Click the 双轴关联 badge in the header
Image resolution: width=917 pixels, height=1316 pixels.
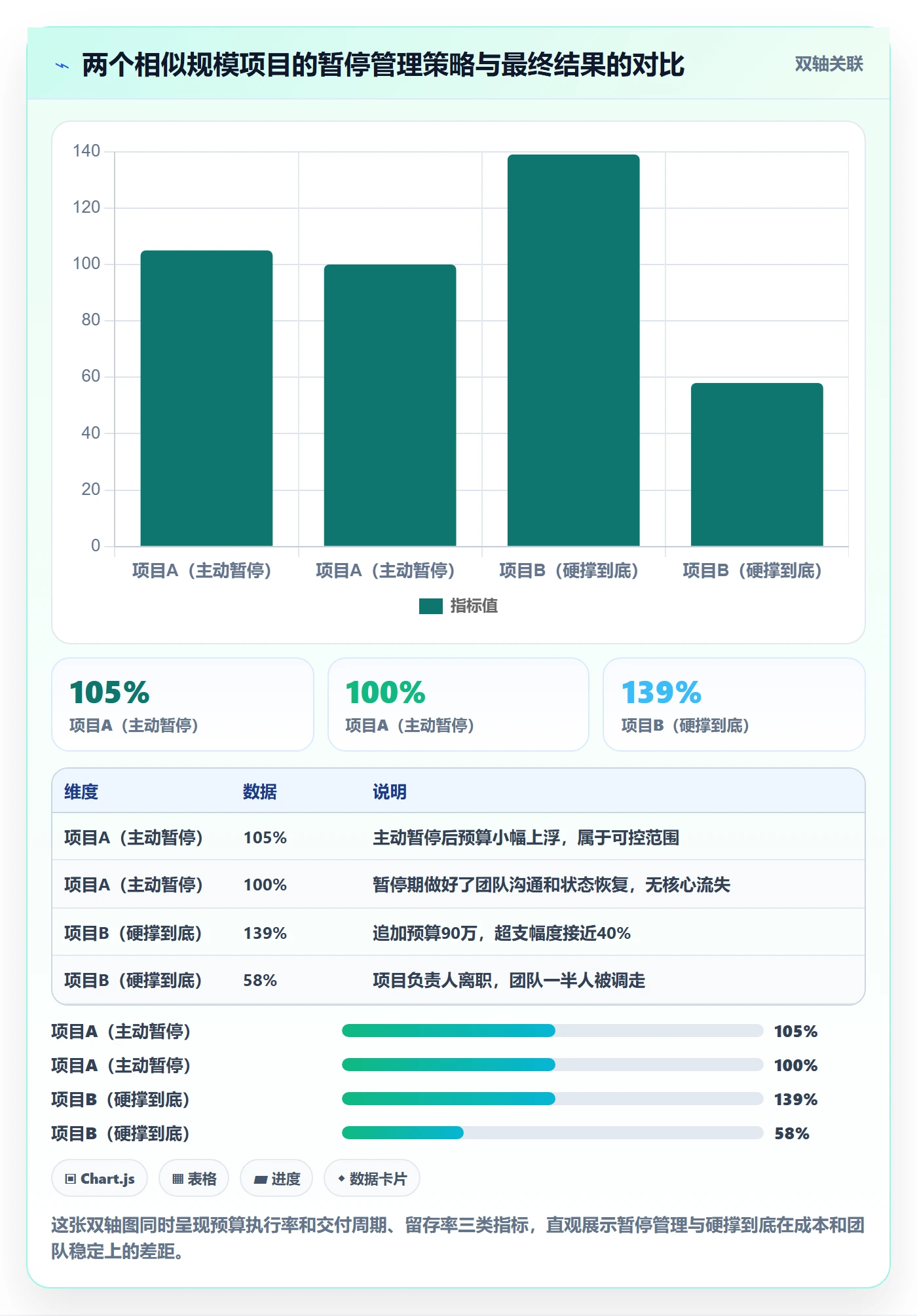coord(829,64)
